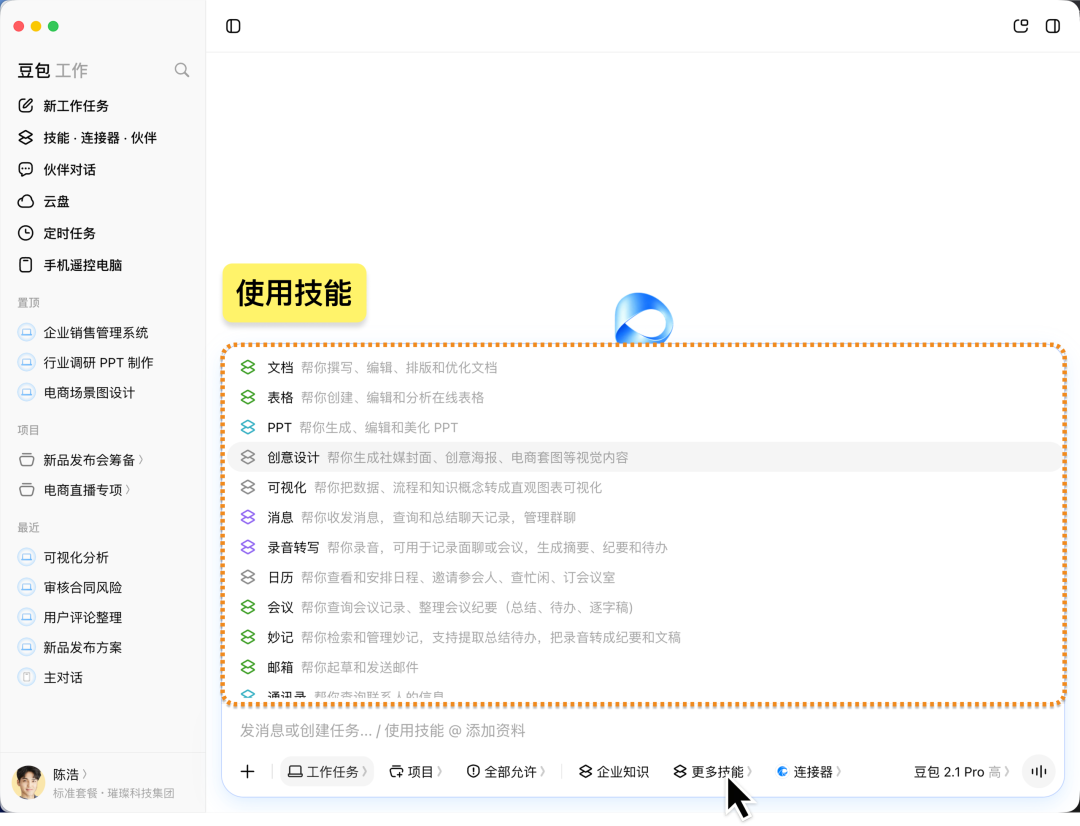Select the 会议 skill row

pyautogui.click(x=643, y=607)
